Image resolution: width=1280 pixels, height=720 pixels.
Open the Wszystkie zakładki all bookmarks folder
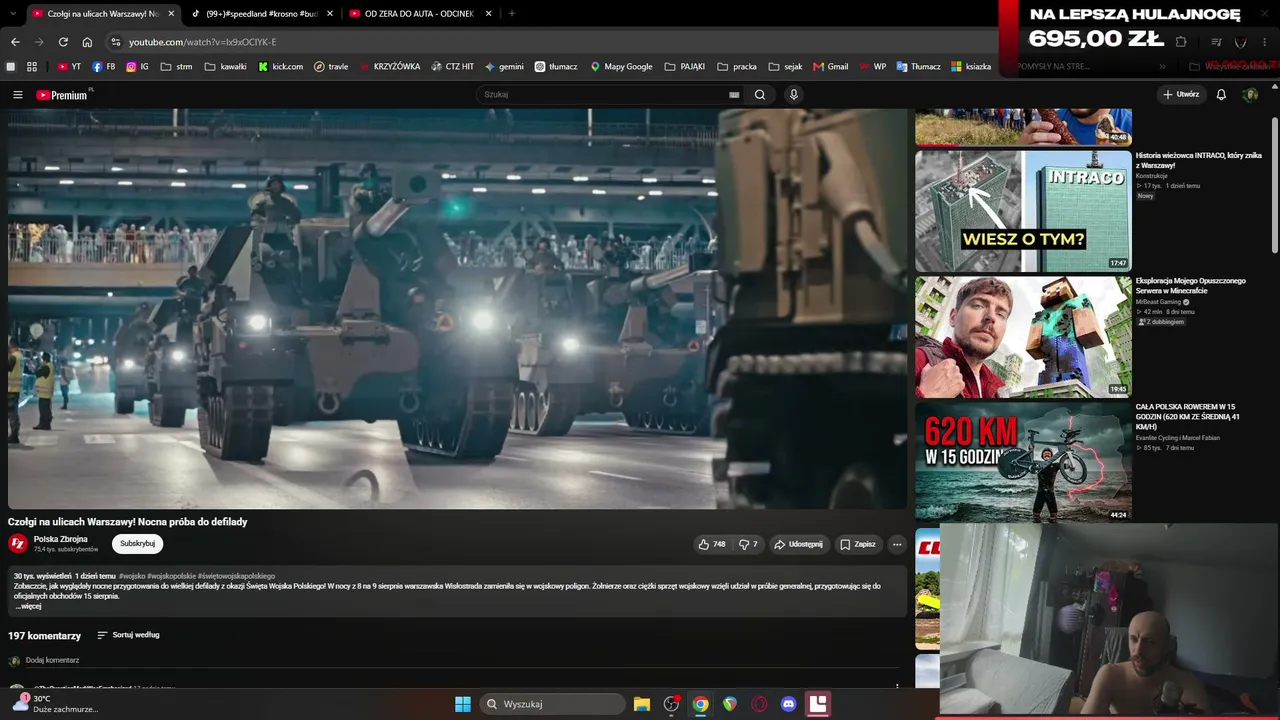[x=1232, y=67]
